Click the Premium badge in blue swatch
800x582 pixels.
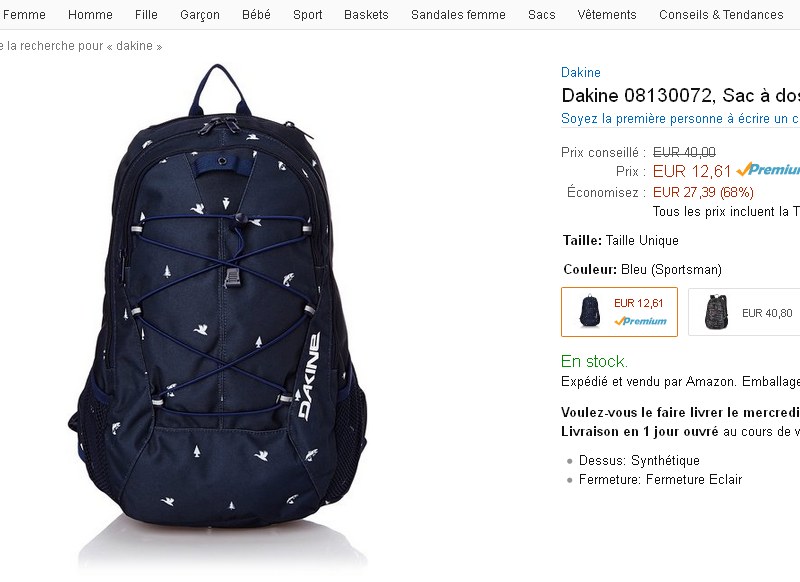pyautogui.click(x=640, y=321)
